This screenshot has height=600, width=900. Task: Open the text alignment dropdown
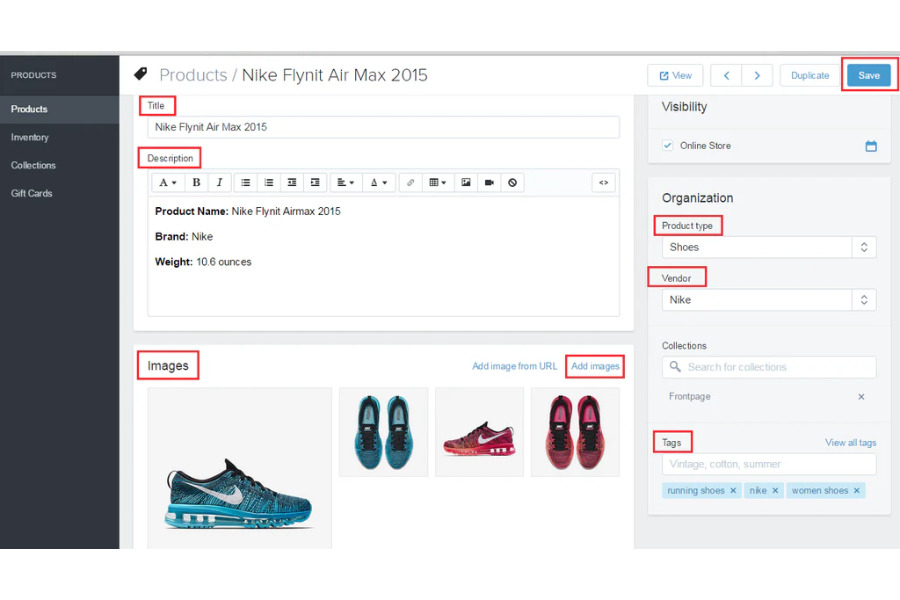(x=345, y=183)
